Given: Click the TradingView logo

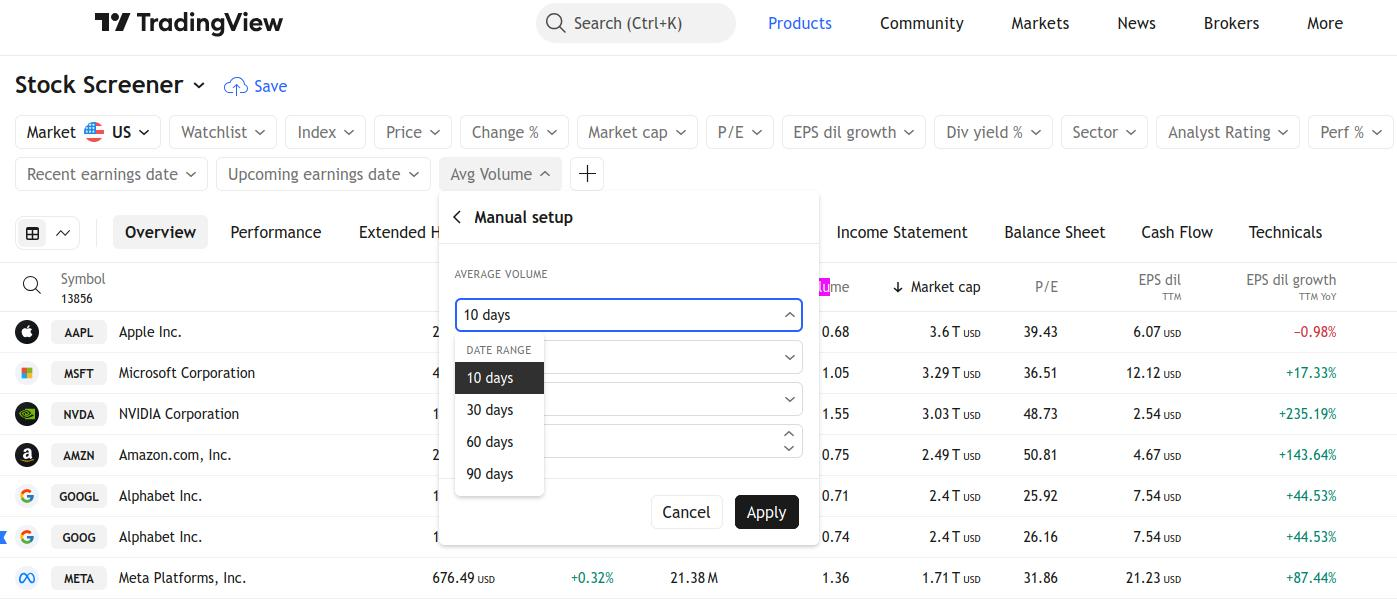Looking at the screenshot, I should (189, 23).
